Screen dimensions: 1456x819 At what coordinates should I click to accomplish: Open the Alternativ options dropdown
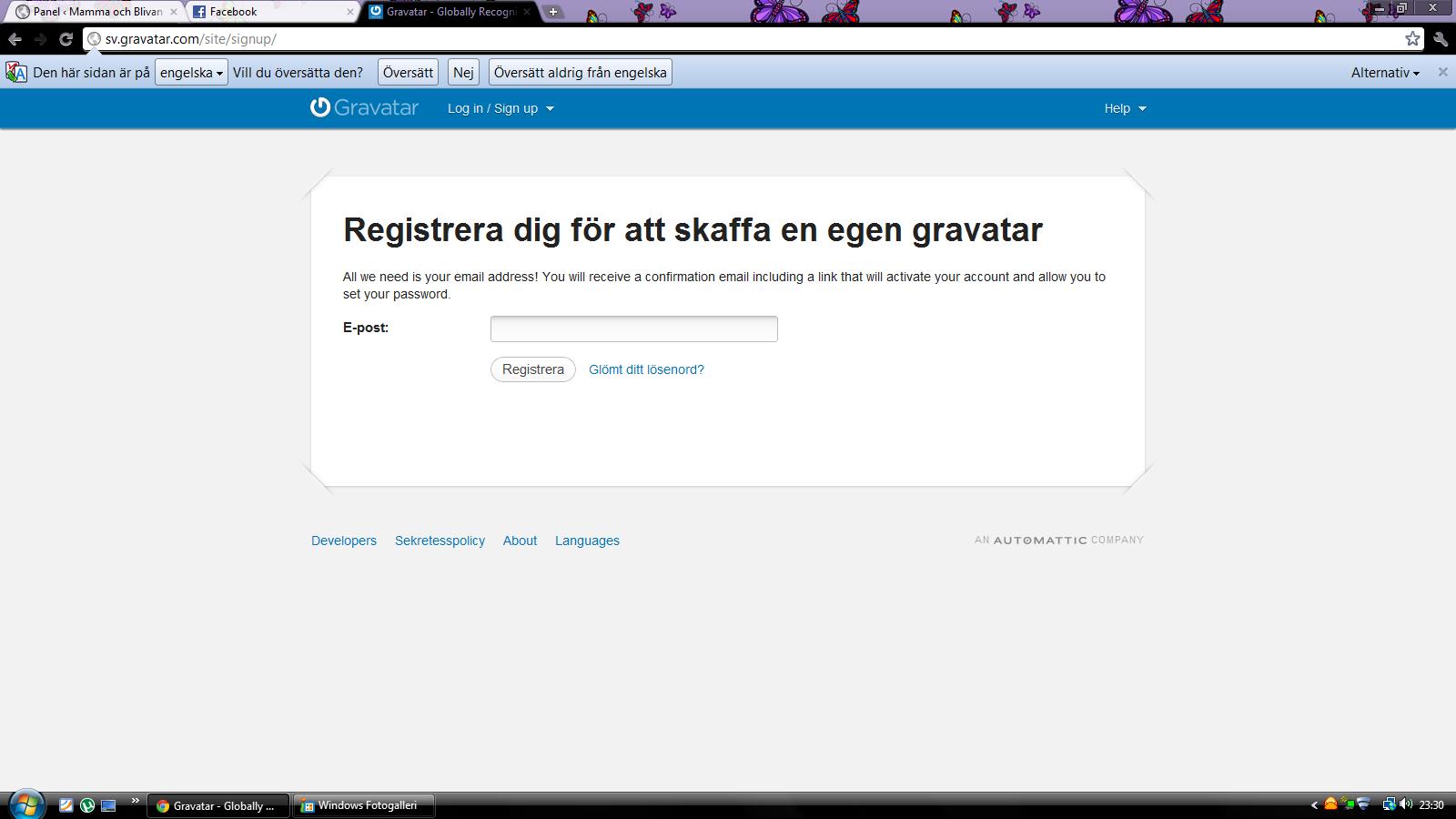1385,73
